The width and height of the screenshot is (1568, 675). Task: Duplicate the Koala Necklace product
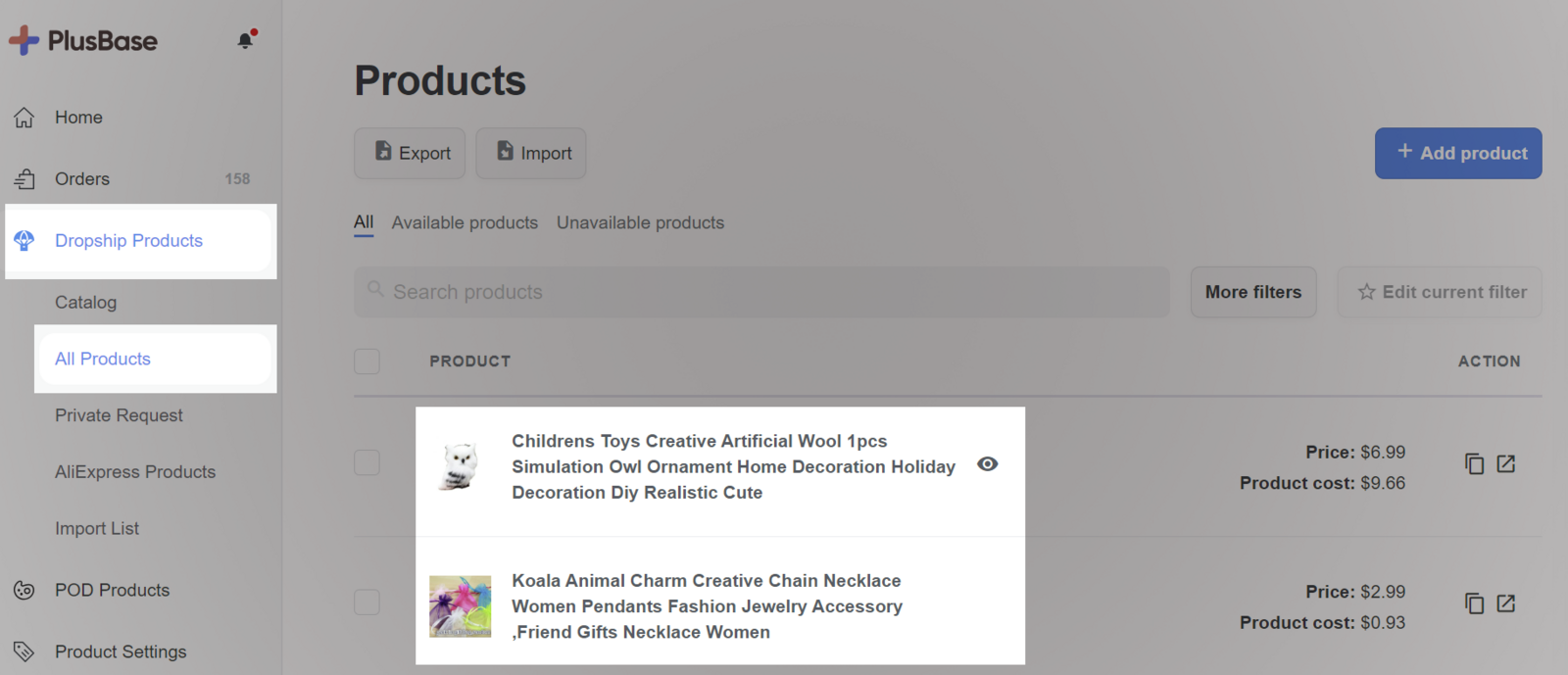[x=1474, y=603]
